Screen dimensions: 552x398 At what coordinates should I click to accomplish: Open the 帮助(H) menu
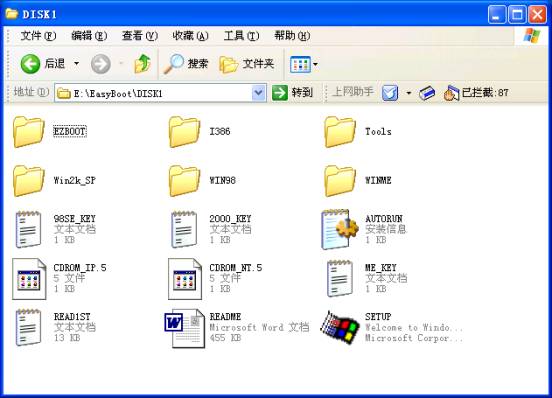coord(292,36)
